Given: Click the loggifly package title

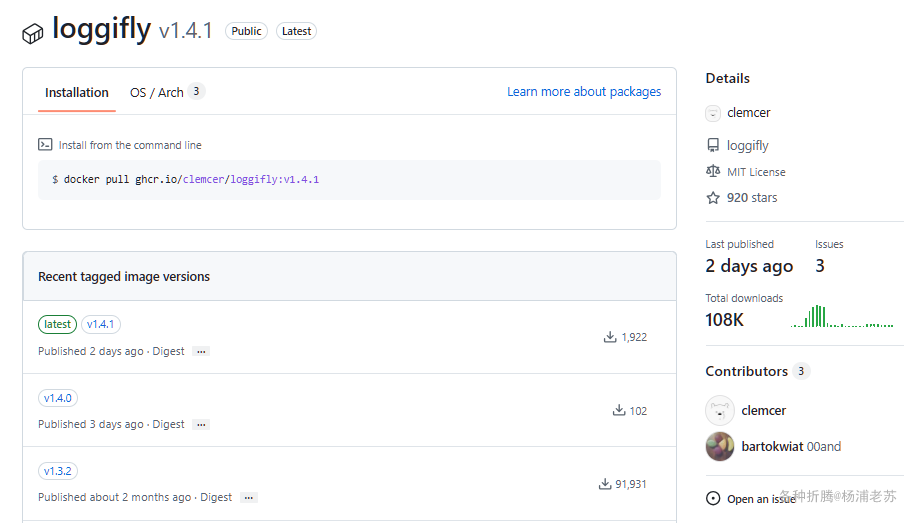Looking at the screenshot, I should [x=101, y=28].
